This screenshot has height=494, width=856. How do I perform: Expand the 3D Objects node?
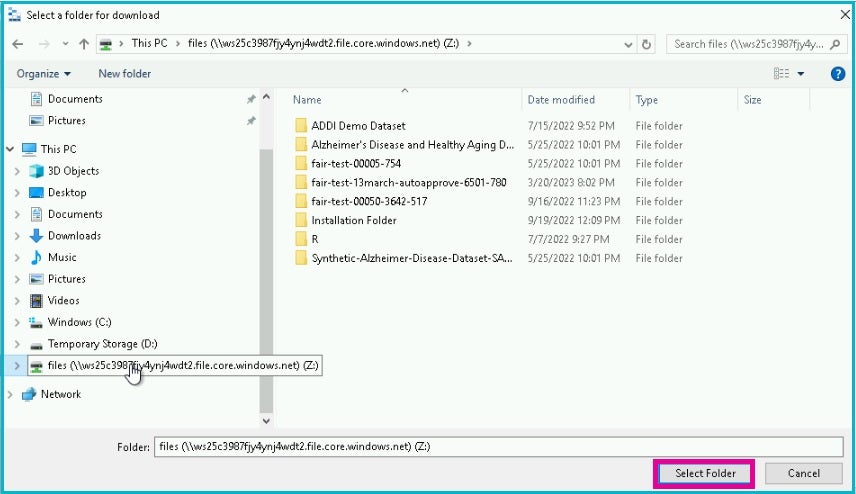pyautogui.click(x=17, y=171)
